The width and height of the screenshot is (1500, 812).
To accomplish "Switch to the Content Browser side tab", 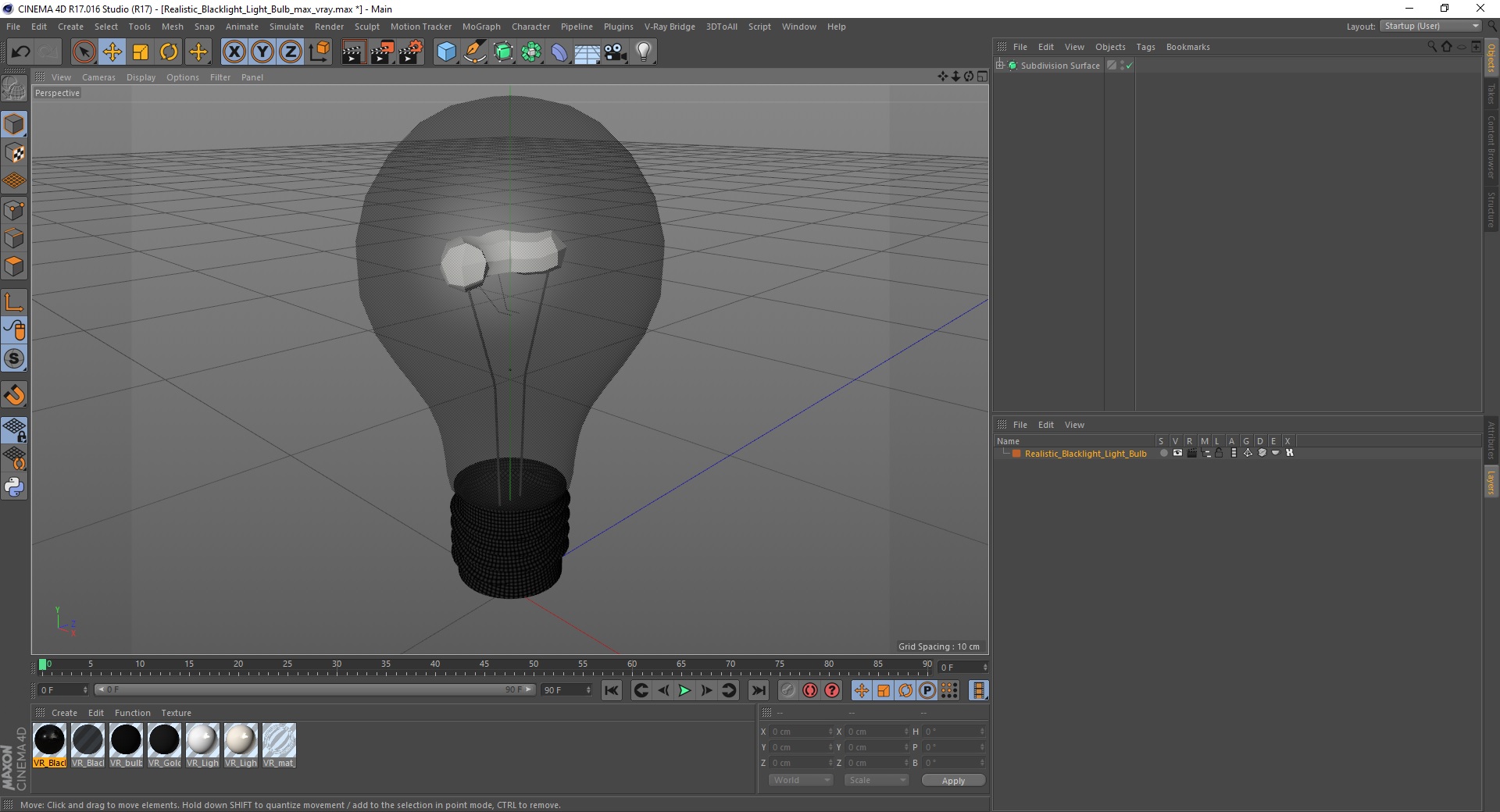I will click(x=1491, y=147).
